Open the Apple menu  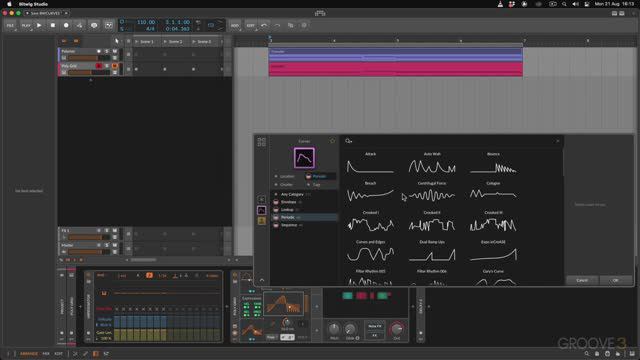[9, 4]
